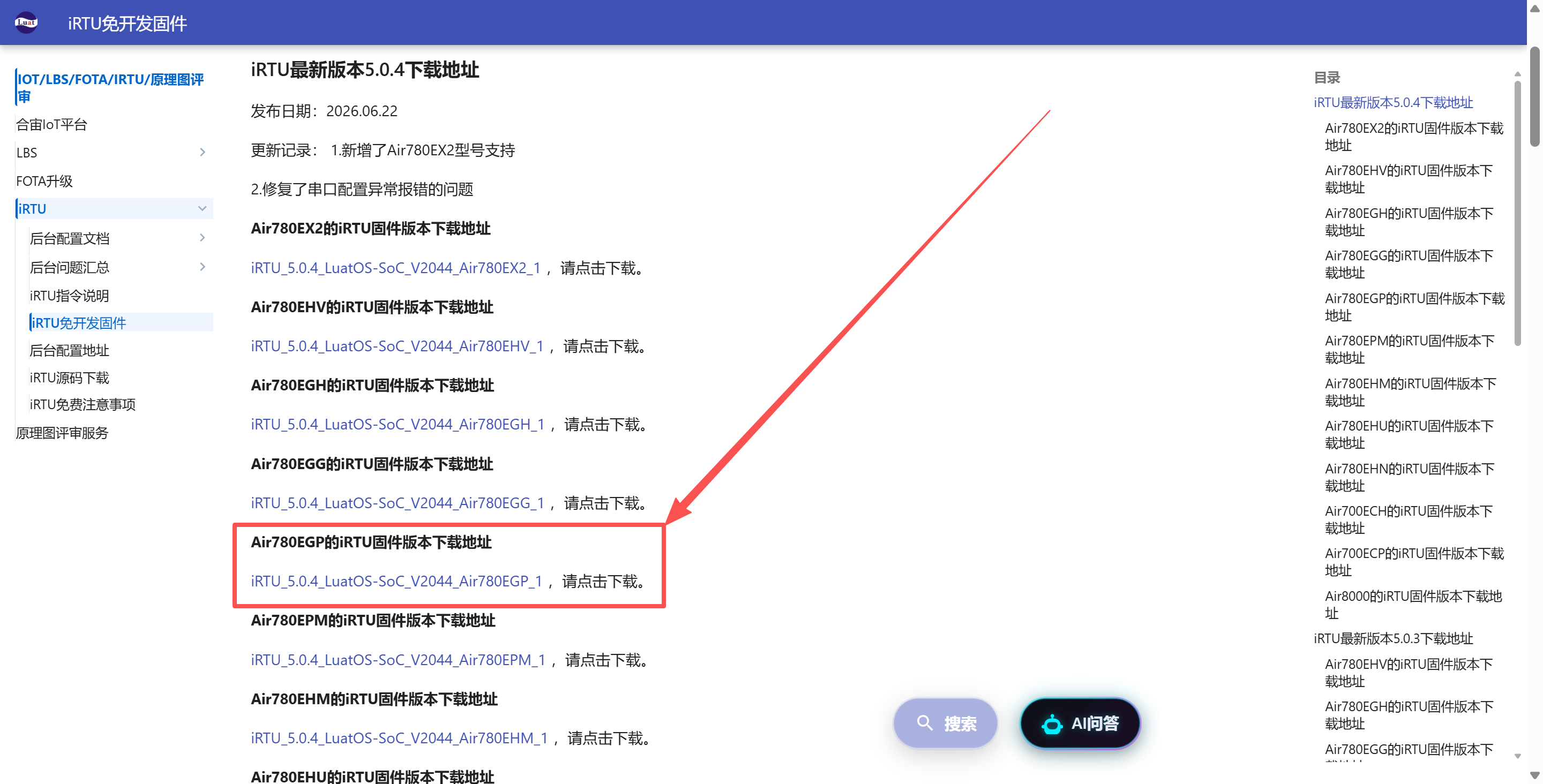
Task: Jump to iRTU最新版本5.0.3下载地址 in 目录
Action: 1393,638
